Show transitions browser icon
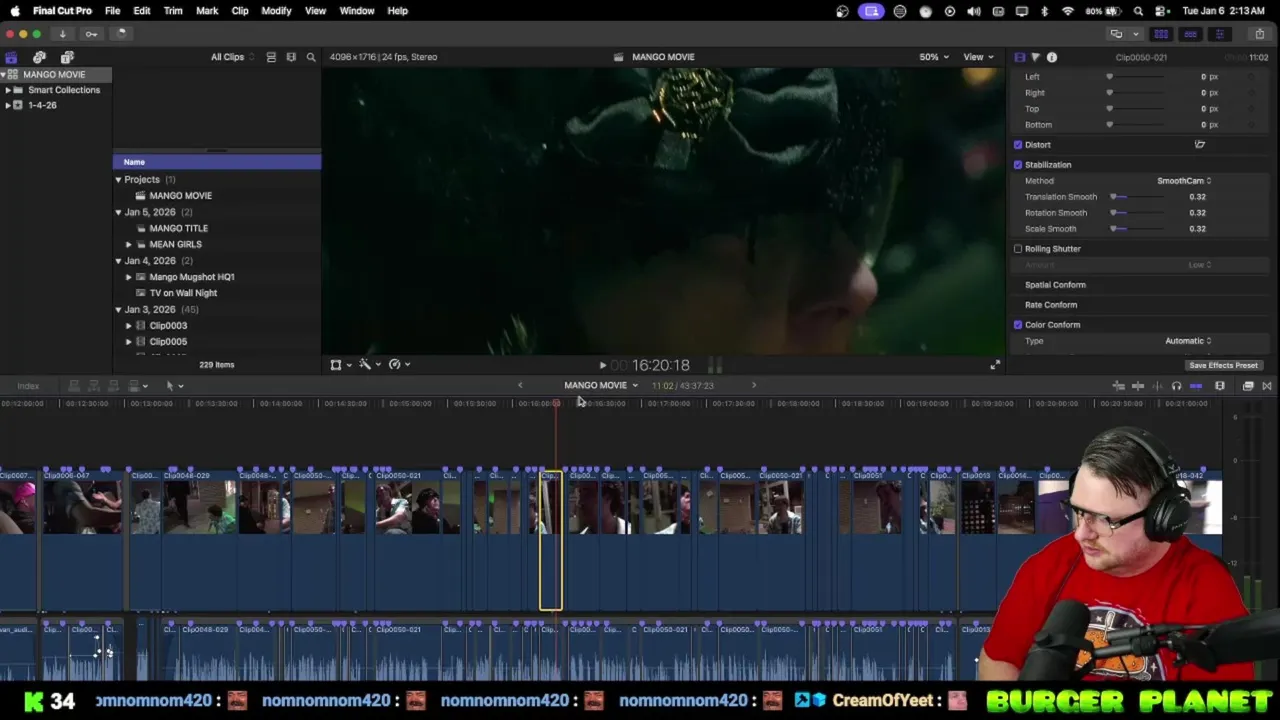The width and height of the screenshot is (1280, 720). pyautogui.click(x=1266, y=386)
